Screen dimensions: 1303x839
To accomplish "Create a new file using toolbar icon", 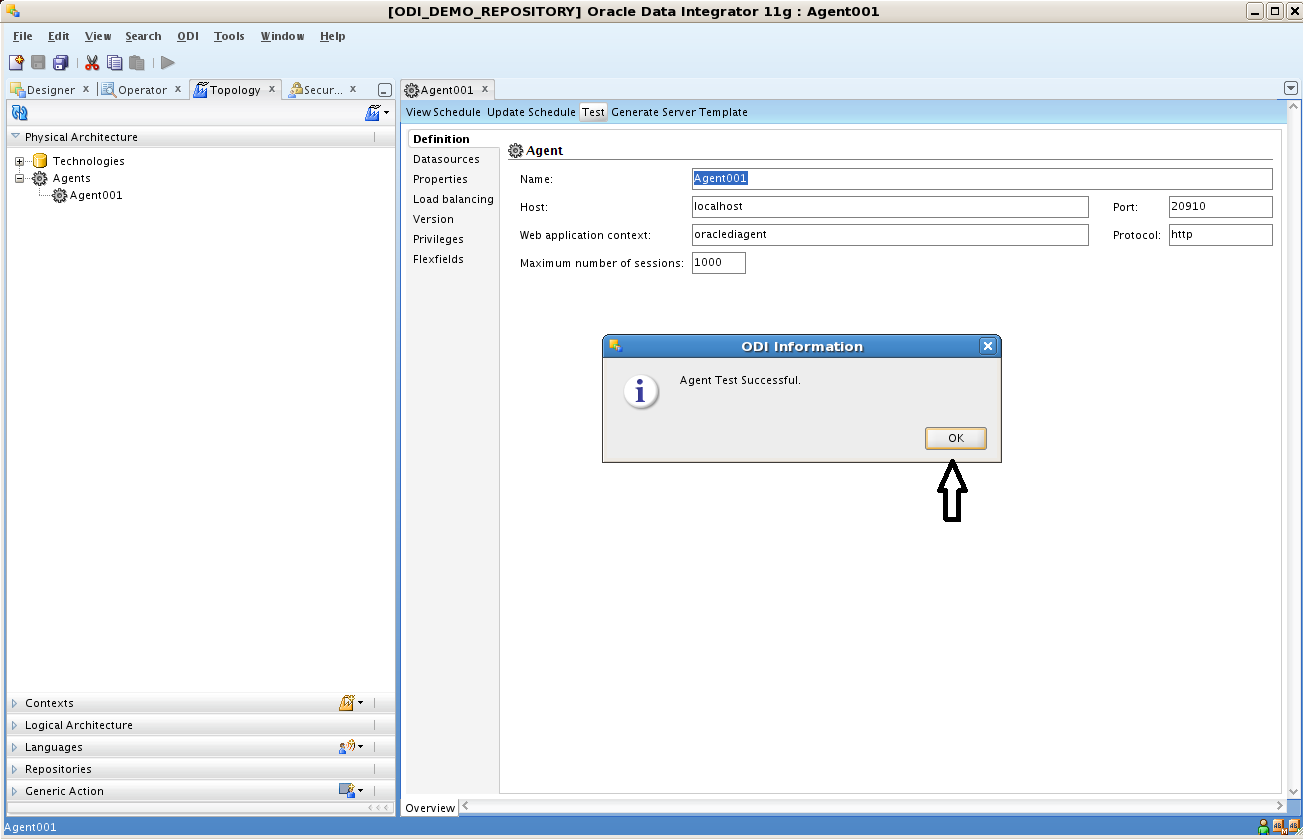I will 16,61.
